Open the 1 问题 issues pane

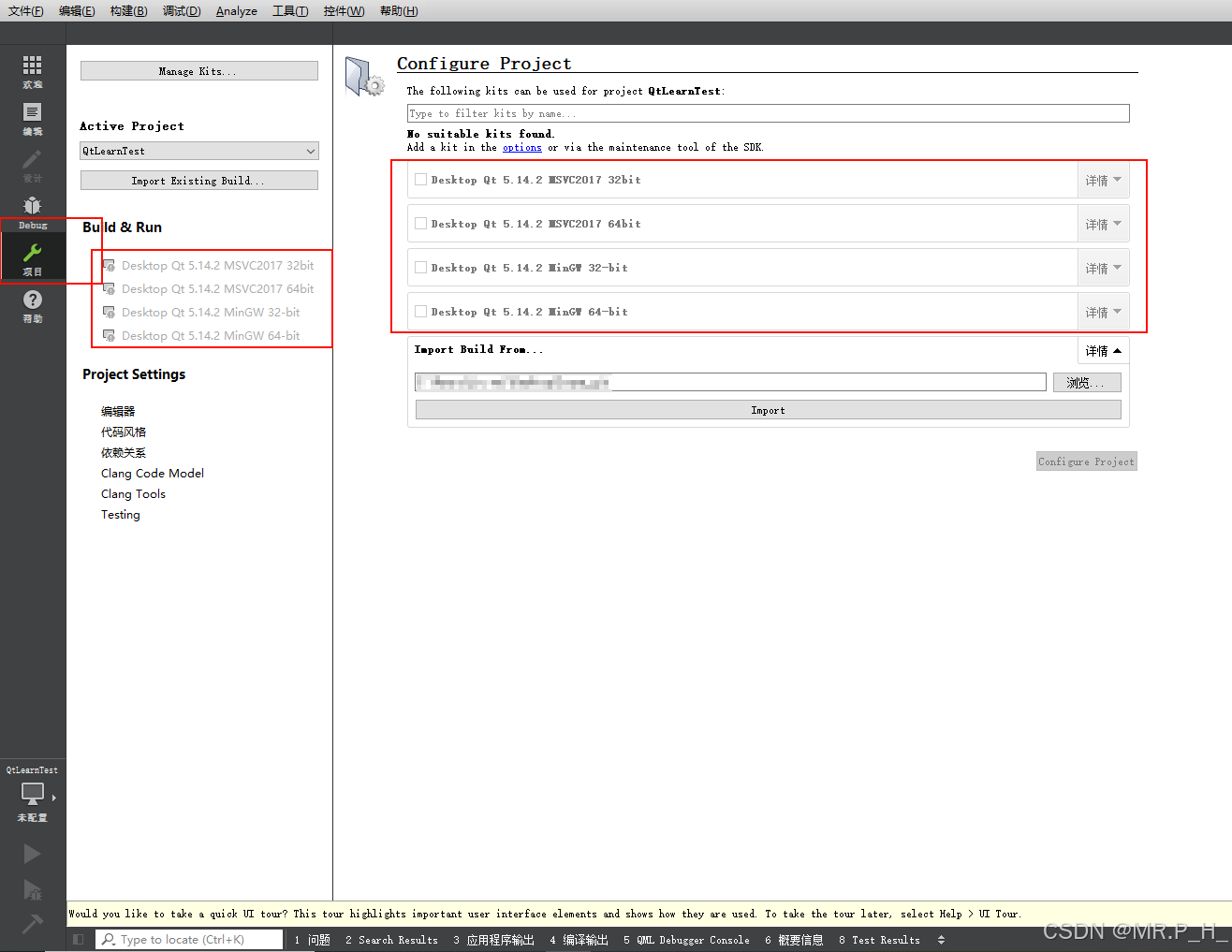click(312, 940)
